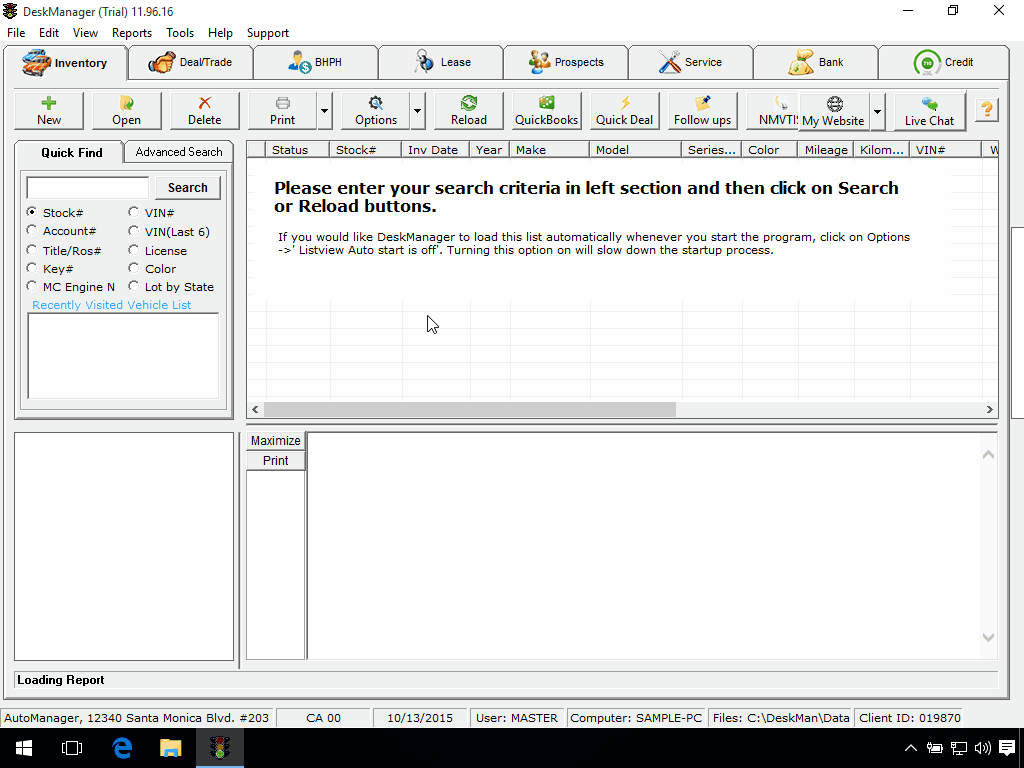Sort by the Mileage column header

[x=825, y=150]
